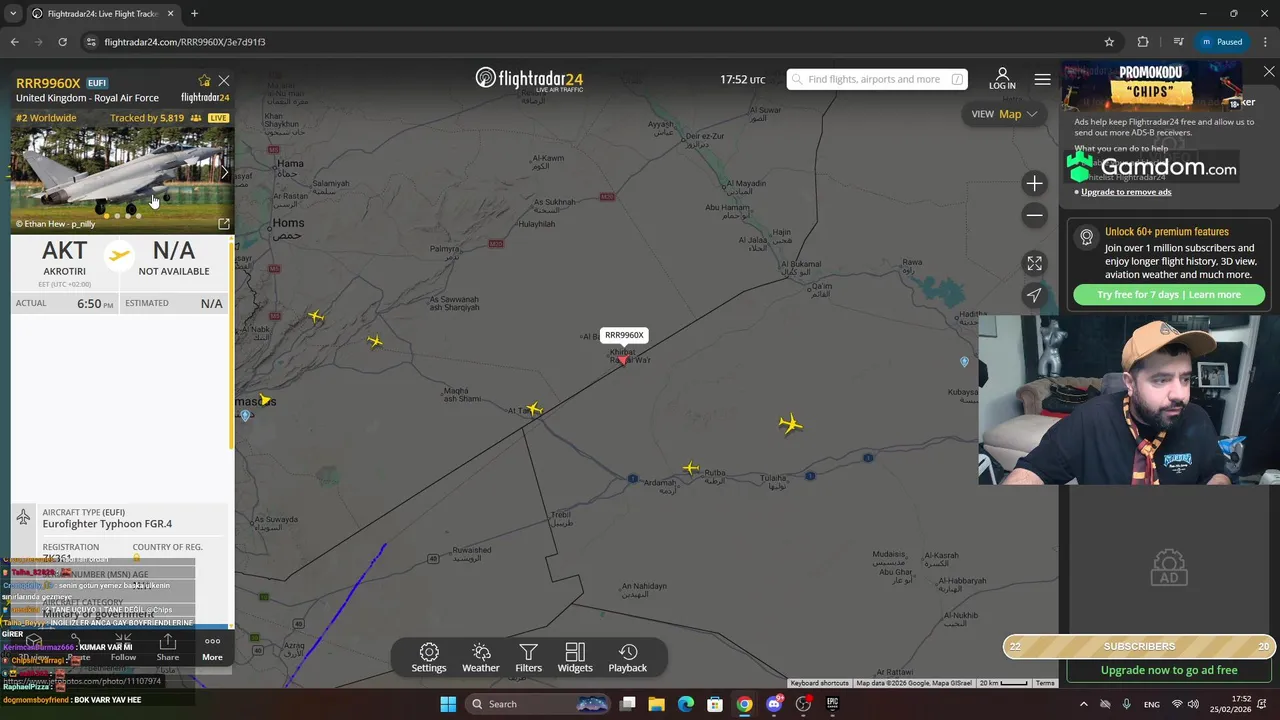Toggle fullscreen map view
Screen dimensions: 1280x720
pyautogui.click(x=1034, y=263)
